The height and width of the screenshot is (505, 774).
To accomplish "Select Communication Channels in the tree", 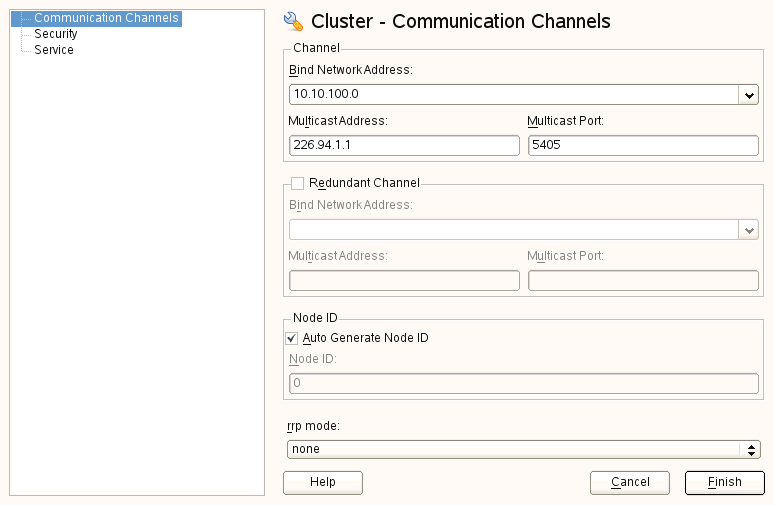I will coord(106,18).
